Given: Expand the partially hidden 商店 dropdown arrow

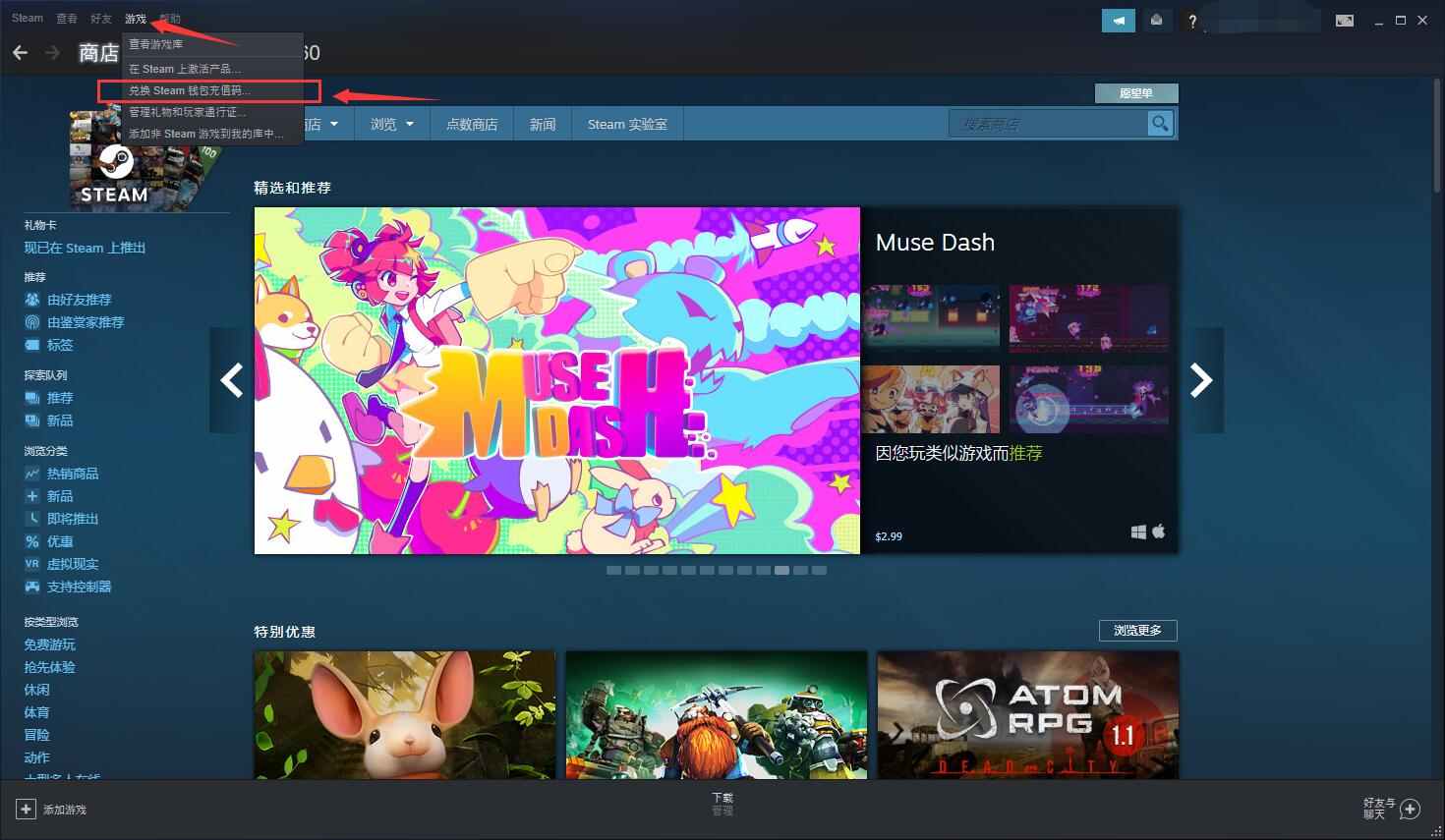Looking at the screenshot, I should (334, 124).
